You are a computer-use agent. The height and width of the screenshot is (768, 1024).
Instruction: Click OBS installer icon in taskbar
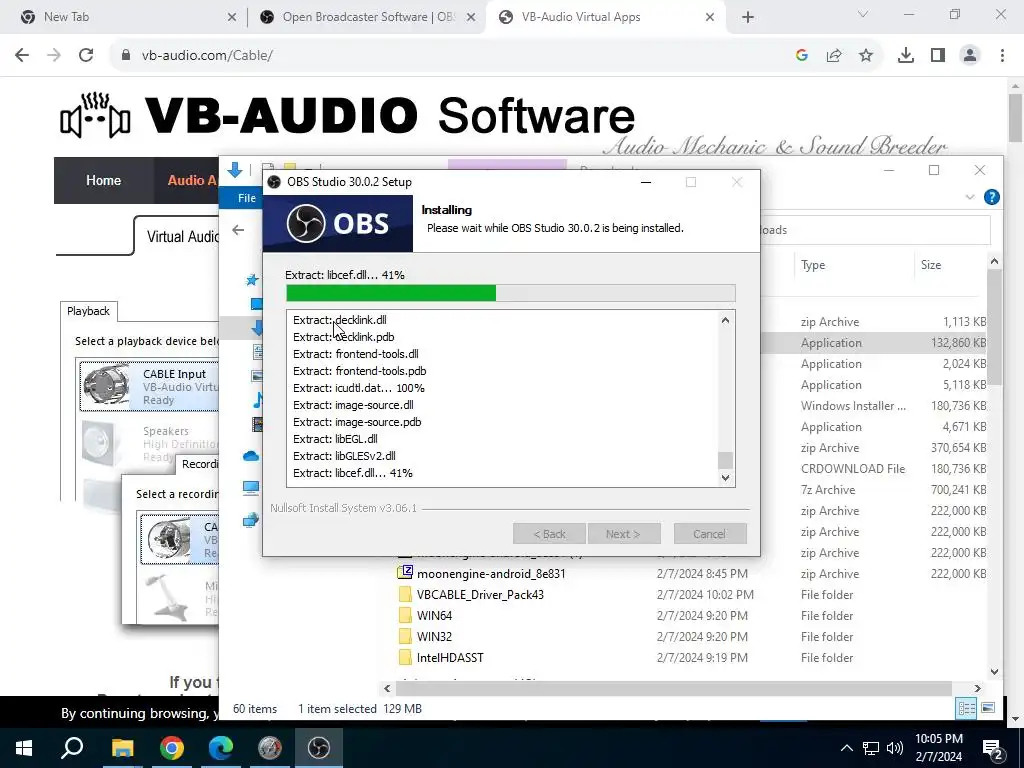coord(319,748)
